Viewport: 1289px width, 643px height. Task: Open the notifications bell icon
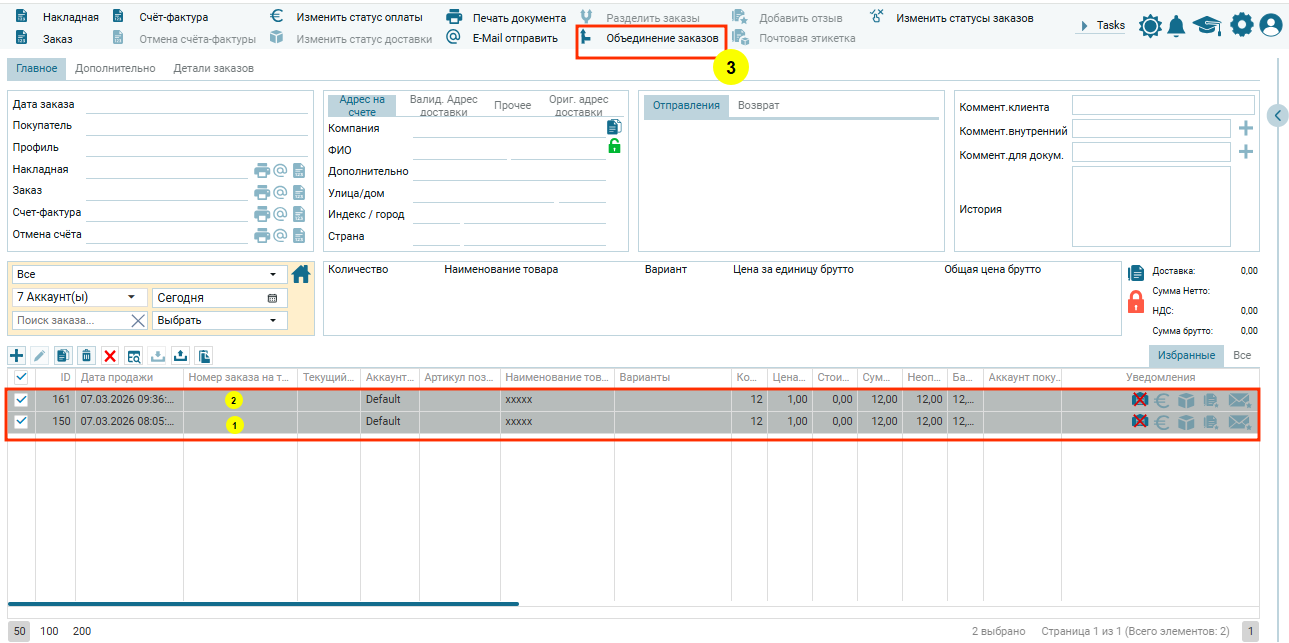(x=1177, y=26)
